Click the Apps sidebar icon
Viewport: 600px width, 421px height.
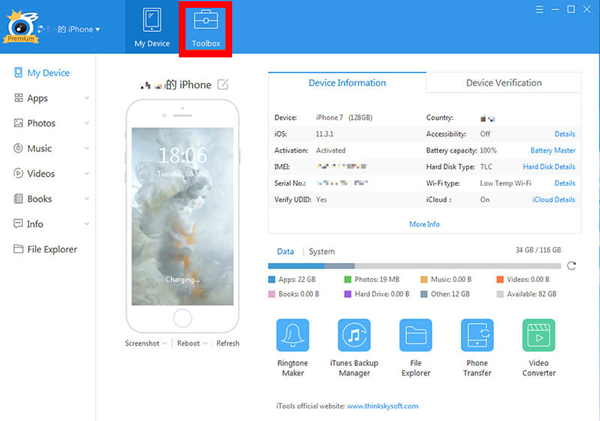pos(18,98)
